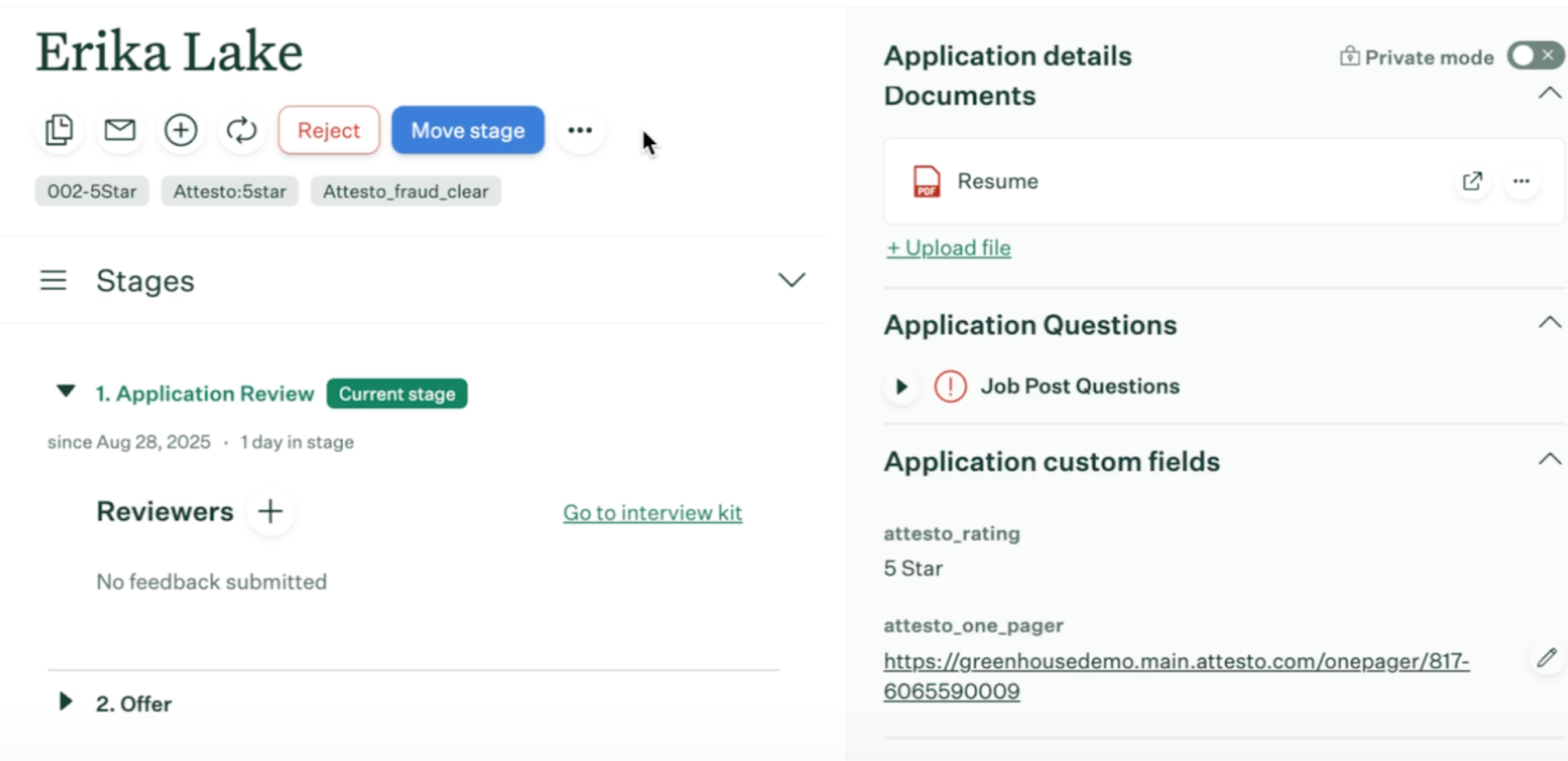Click the circular arrows transfer icon

[241, 130]
